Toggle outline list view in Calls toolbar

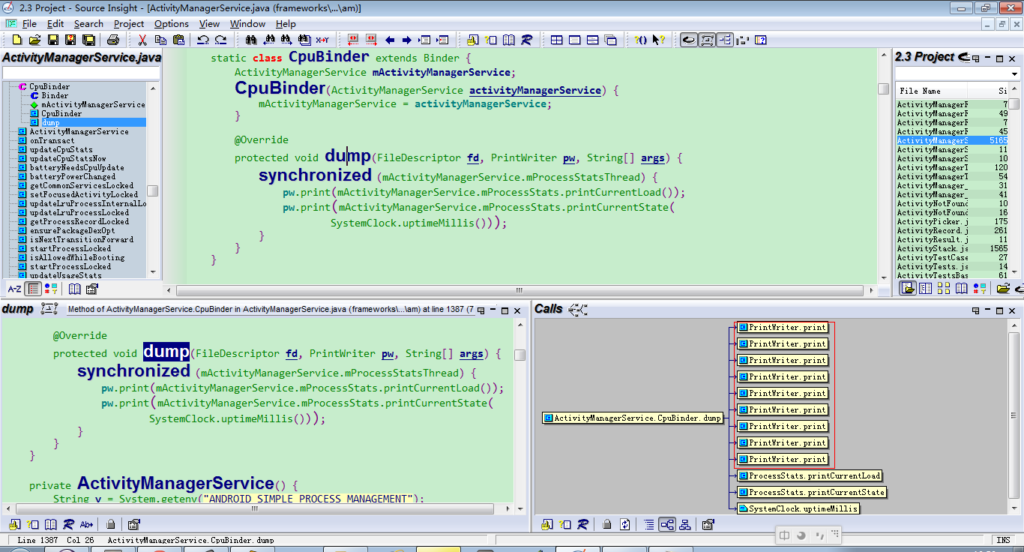[648, 525]
